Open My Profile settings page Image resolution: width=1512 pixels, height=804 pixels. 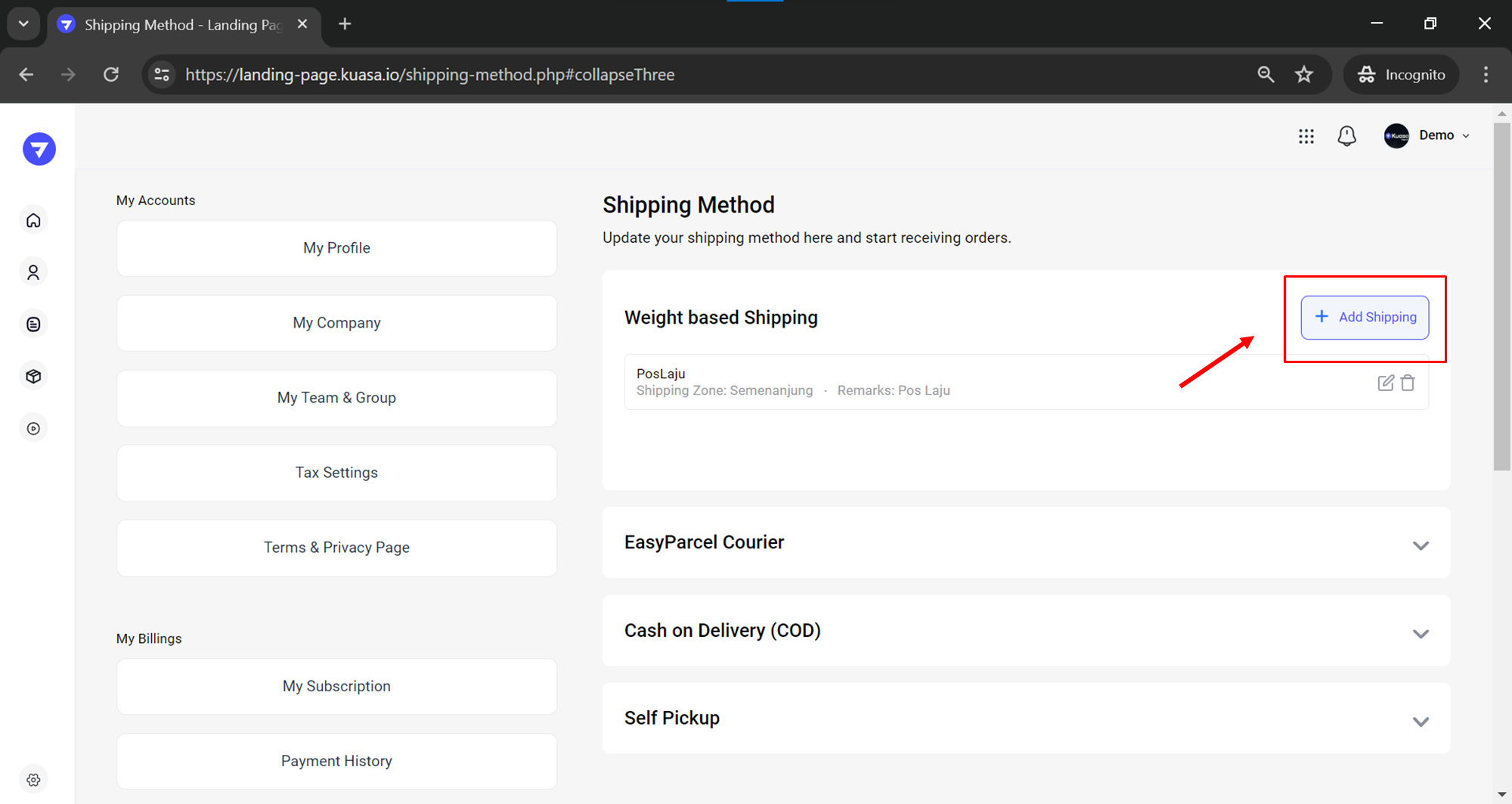click(x=336, y=248)
